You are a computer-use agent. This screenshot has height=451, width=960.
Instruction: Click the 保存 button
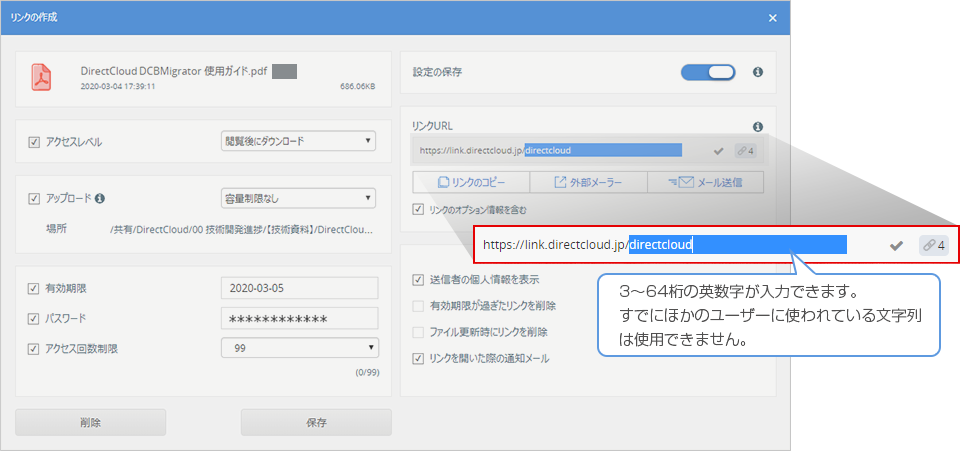tap(317, 422)
